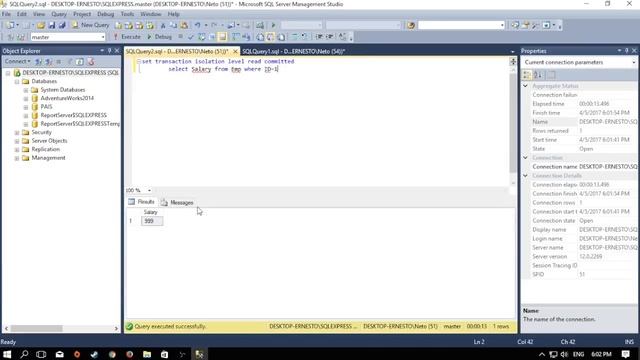Click the Parse query checkmark icon
Viewport: 640px width, 360px height.
click(191, 37)
